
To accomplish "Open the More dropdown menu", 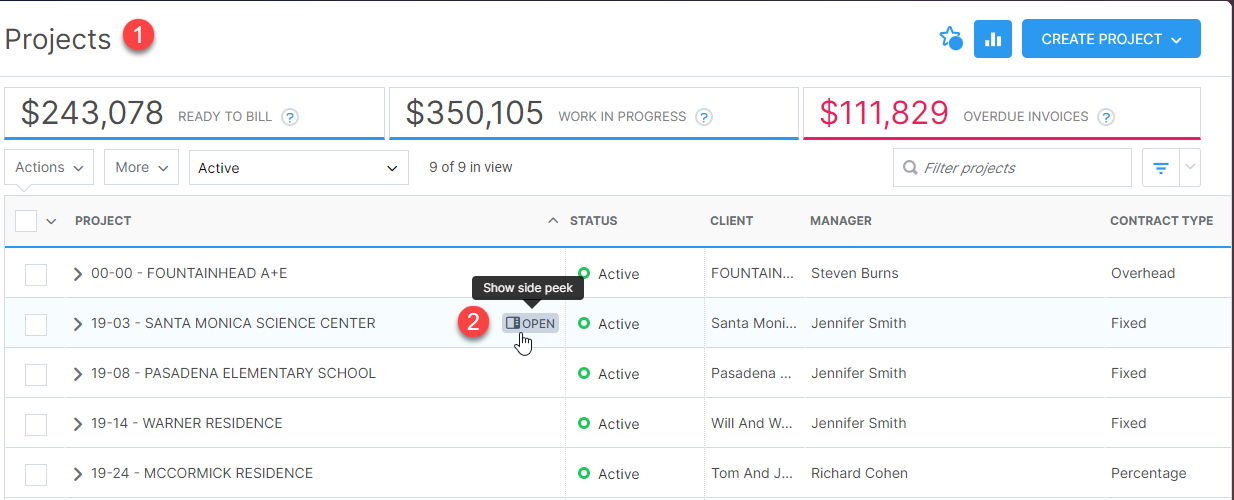I will click(141, 167).
